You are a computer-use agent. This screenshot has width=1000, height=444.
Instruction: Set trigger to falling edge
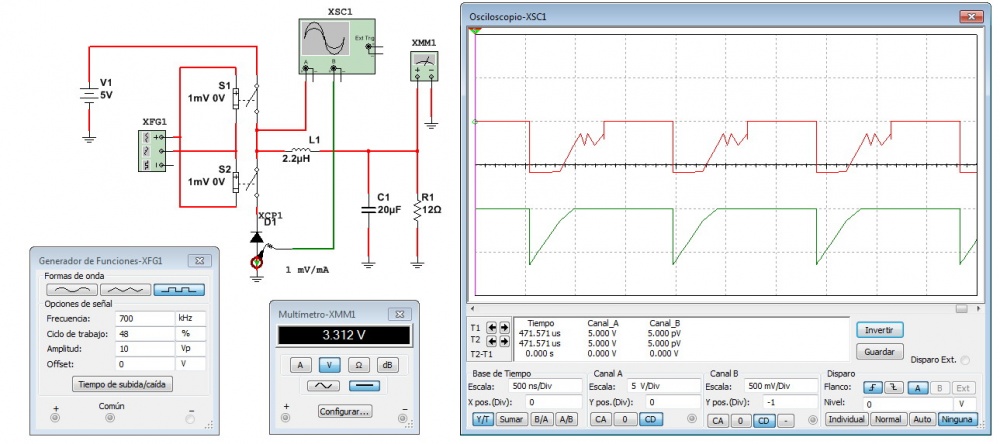tap(895, 387)
